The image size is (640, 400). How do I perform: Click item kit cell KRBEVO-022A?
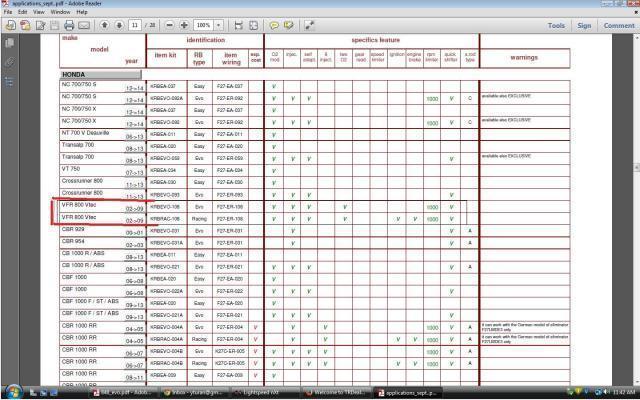pyautogui.click(x=167, y=291)
